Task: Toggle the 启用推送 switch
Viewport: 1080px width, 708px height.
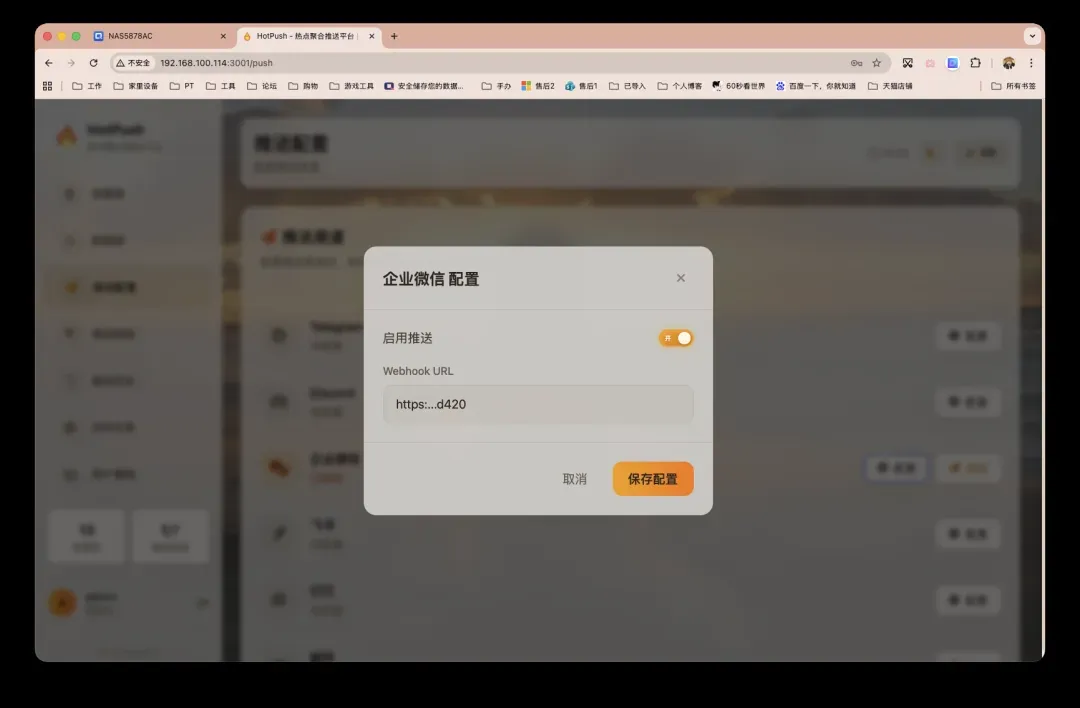Action: 676,338
